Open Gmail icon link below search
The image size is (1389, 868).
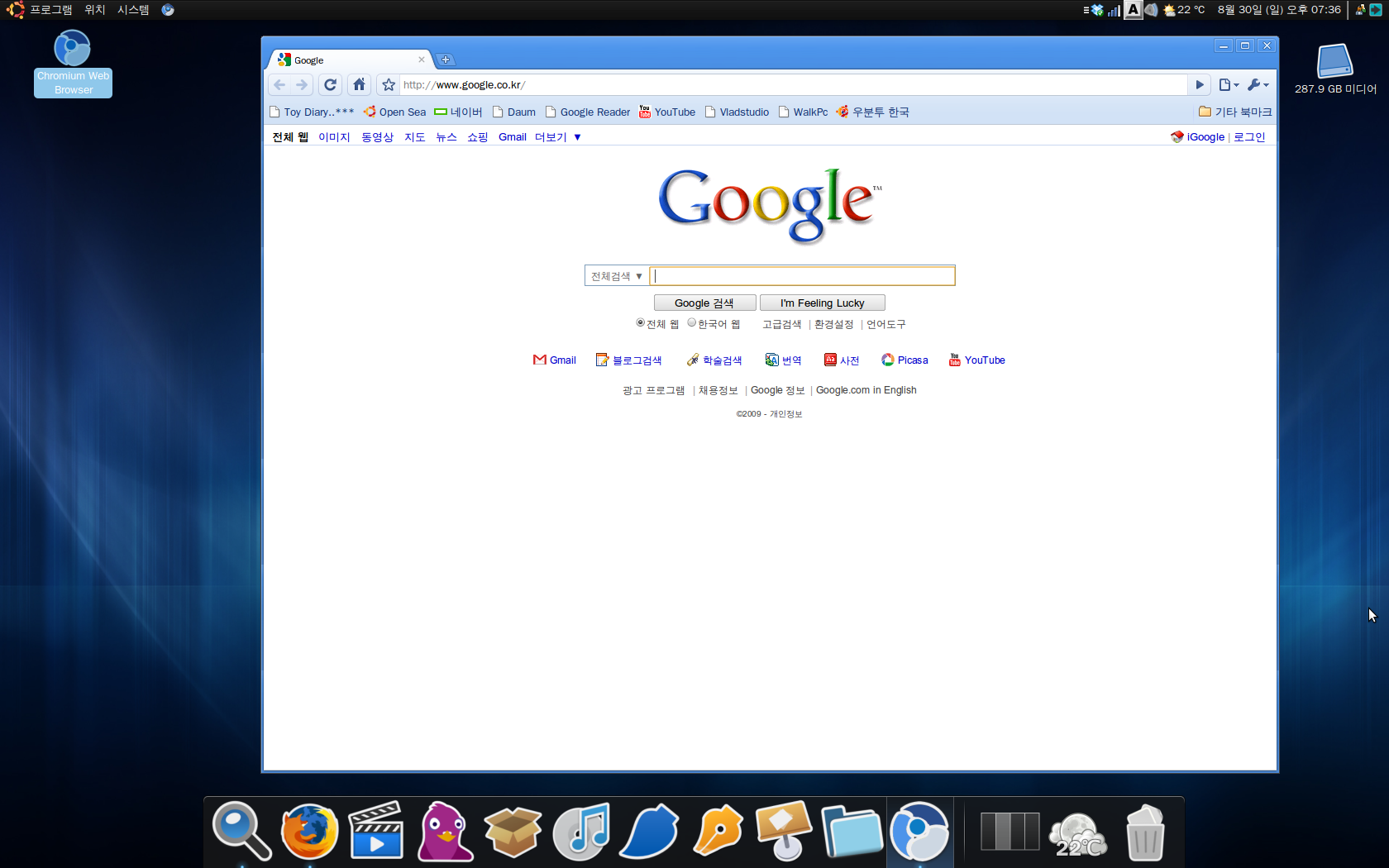(x=555, y=360)
